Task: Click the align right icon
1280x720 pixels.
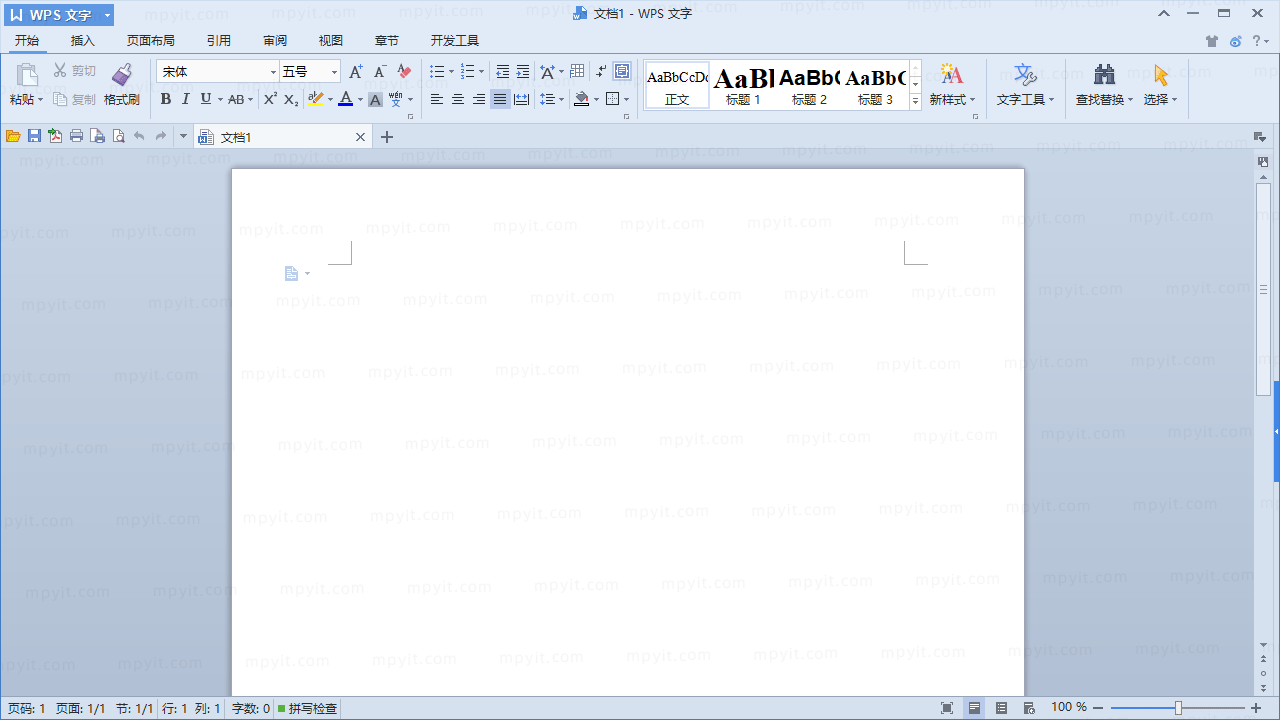Action: pyautogui.click(x=479, y=99)
